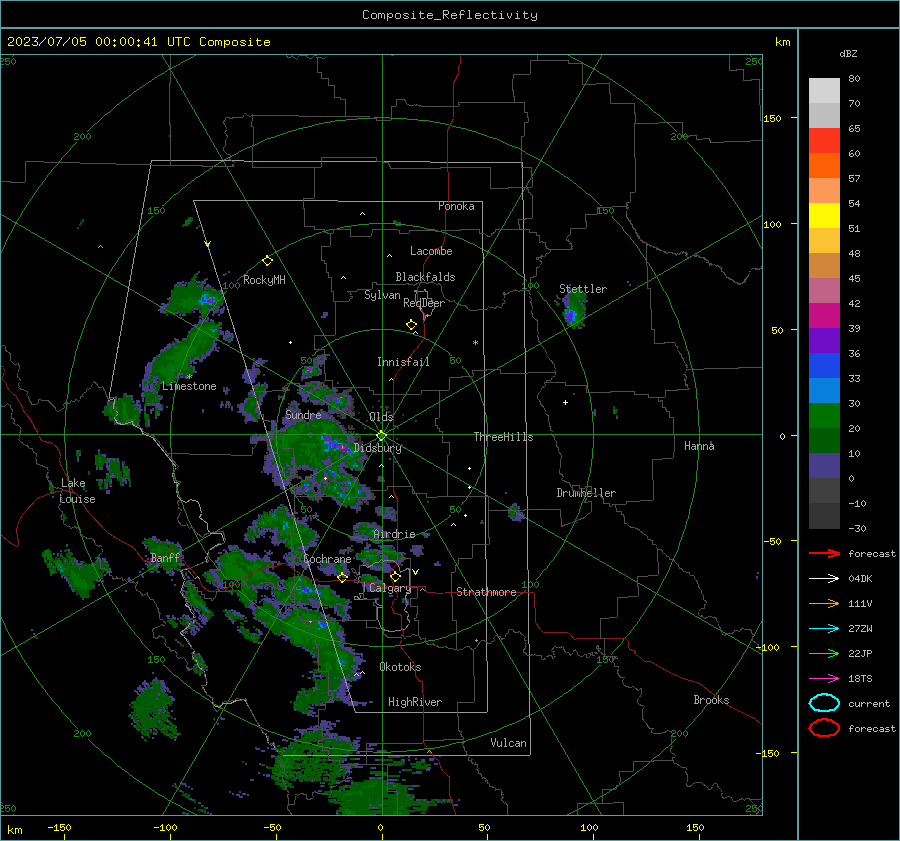The image size is (900, 841).
Task: Click the yellow diamond marker below Cochrane
Action: coord(342,578)
